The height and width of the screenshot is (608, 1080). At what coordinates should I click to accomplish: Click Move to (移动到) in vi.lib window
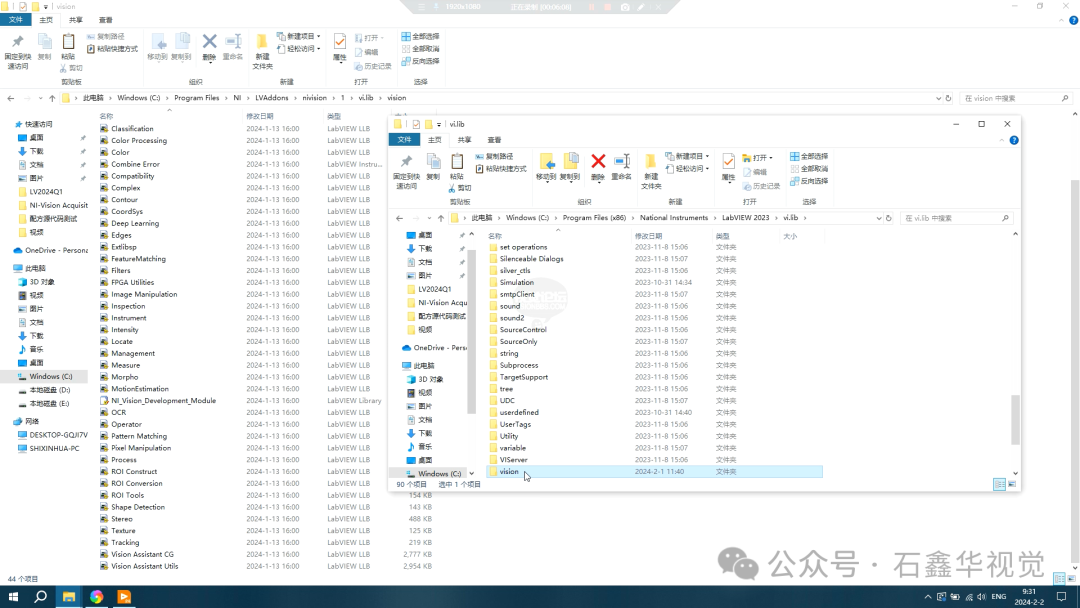pos(546,167)
